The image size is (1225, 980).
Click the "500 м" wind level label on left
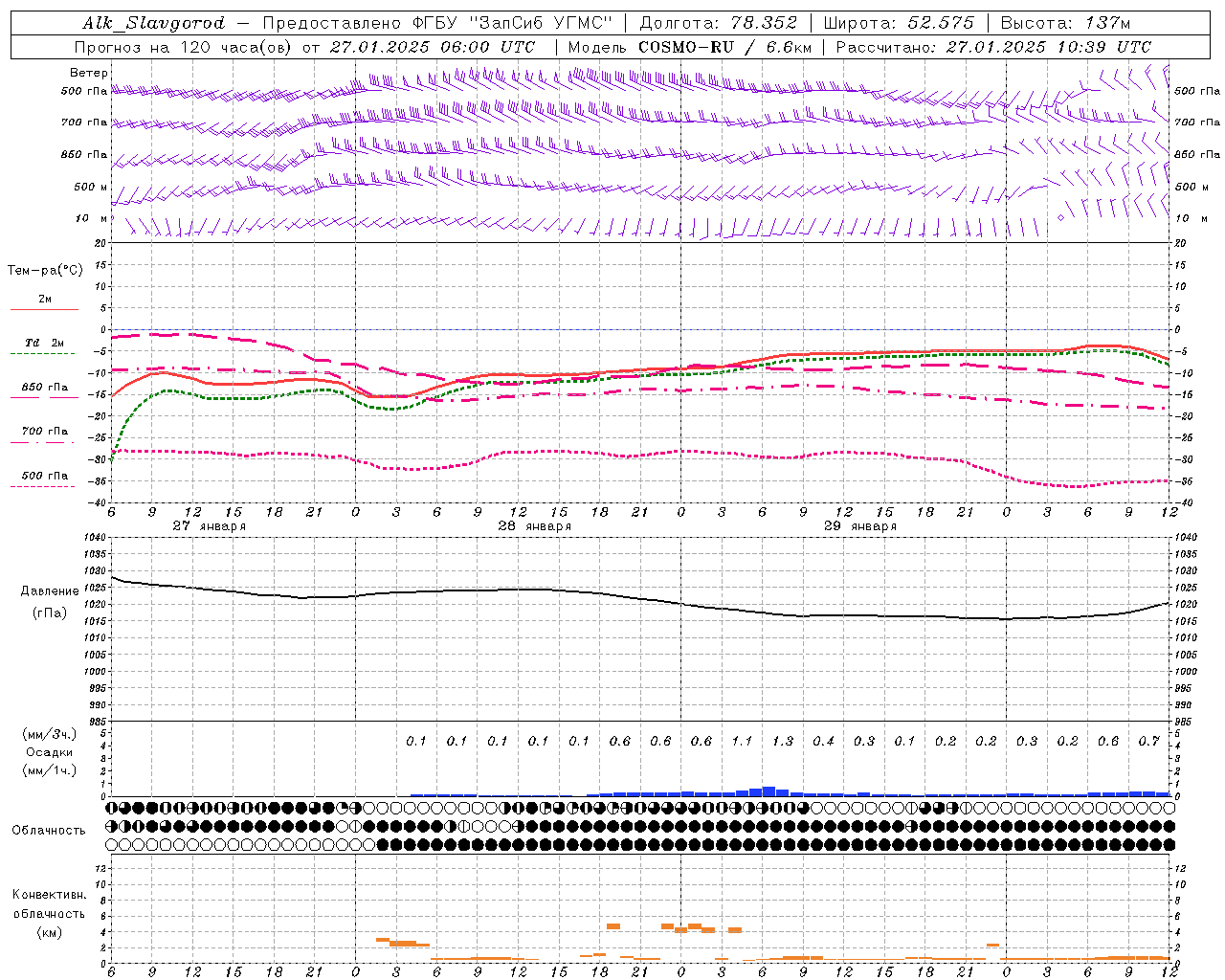[91, 187]
